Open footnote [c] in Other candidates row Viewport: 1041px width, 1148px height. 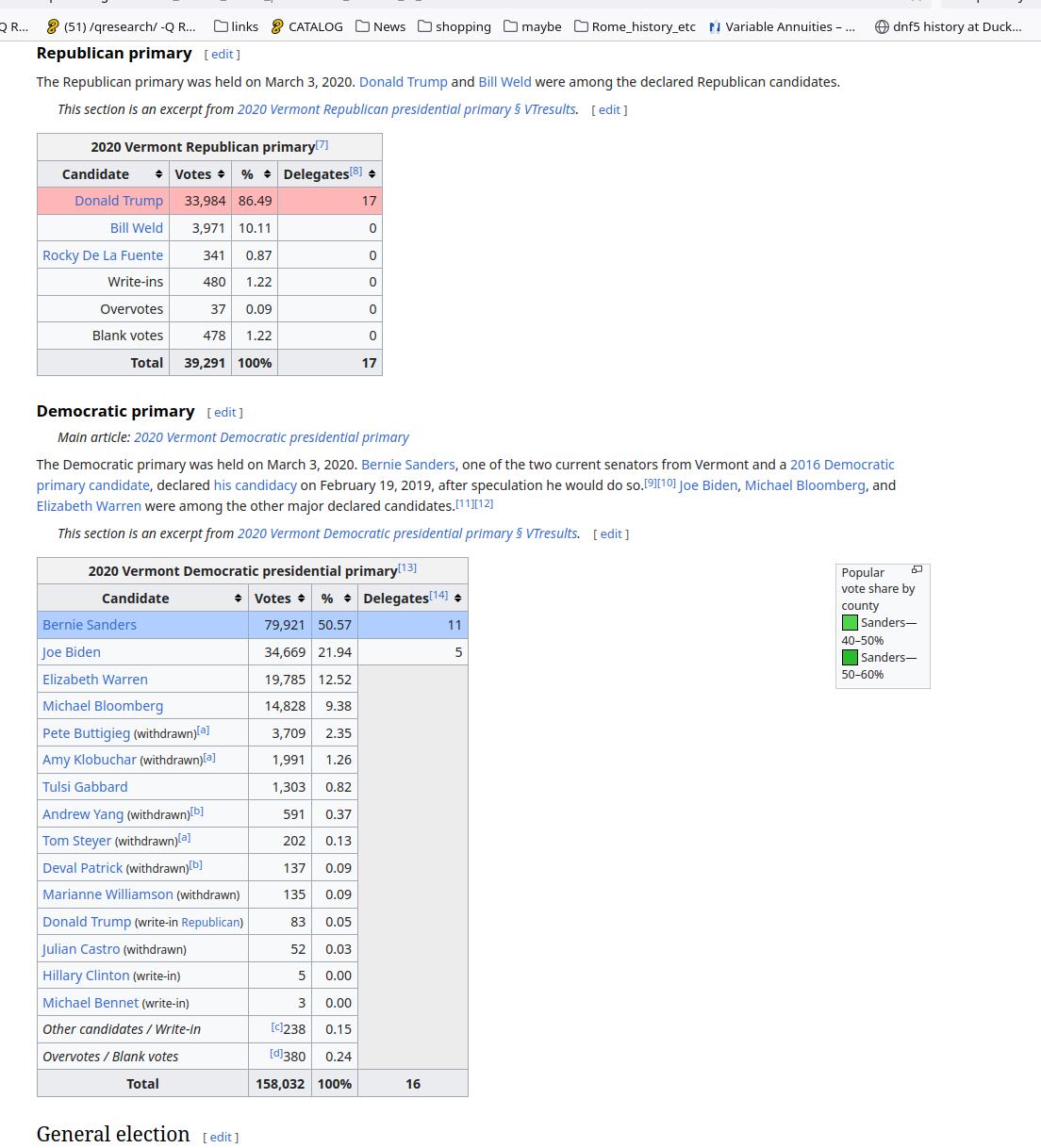tap(277, 1027)
